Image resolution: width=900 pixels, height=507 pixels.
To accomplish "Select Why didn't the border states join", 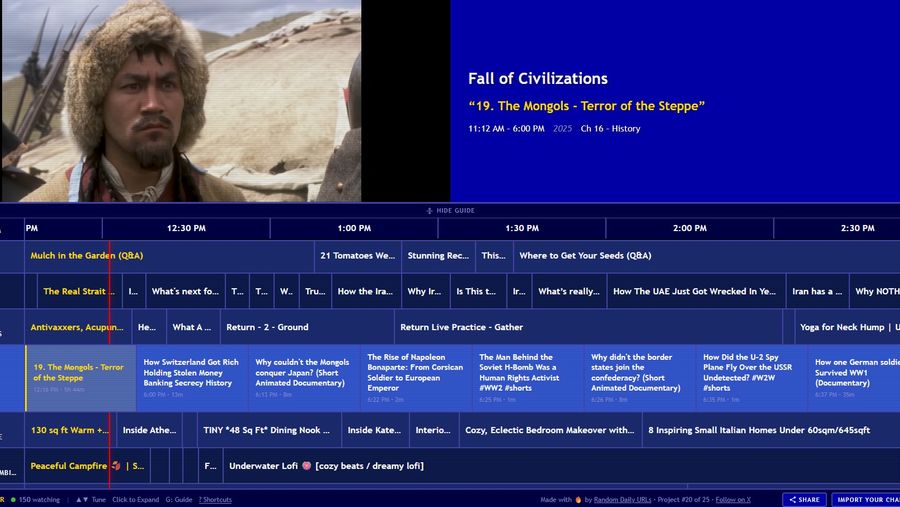I will (x=640, y=378).
